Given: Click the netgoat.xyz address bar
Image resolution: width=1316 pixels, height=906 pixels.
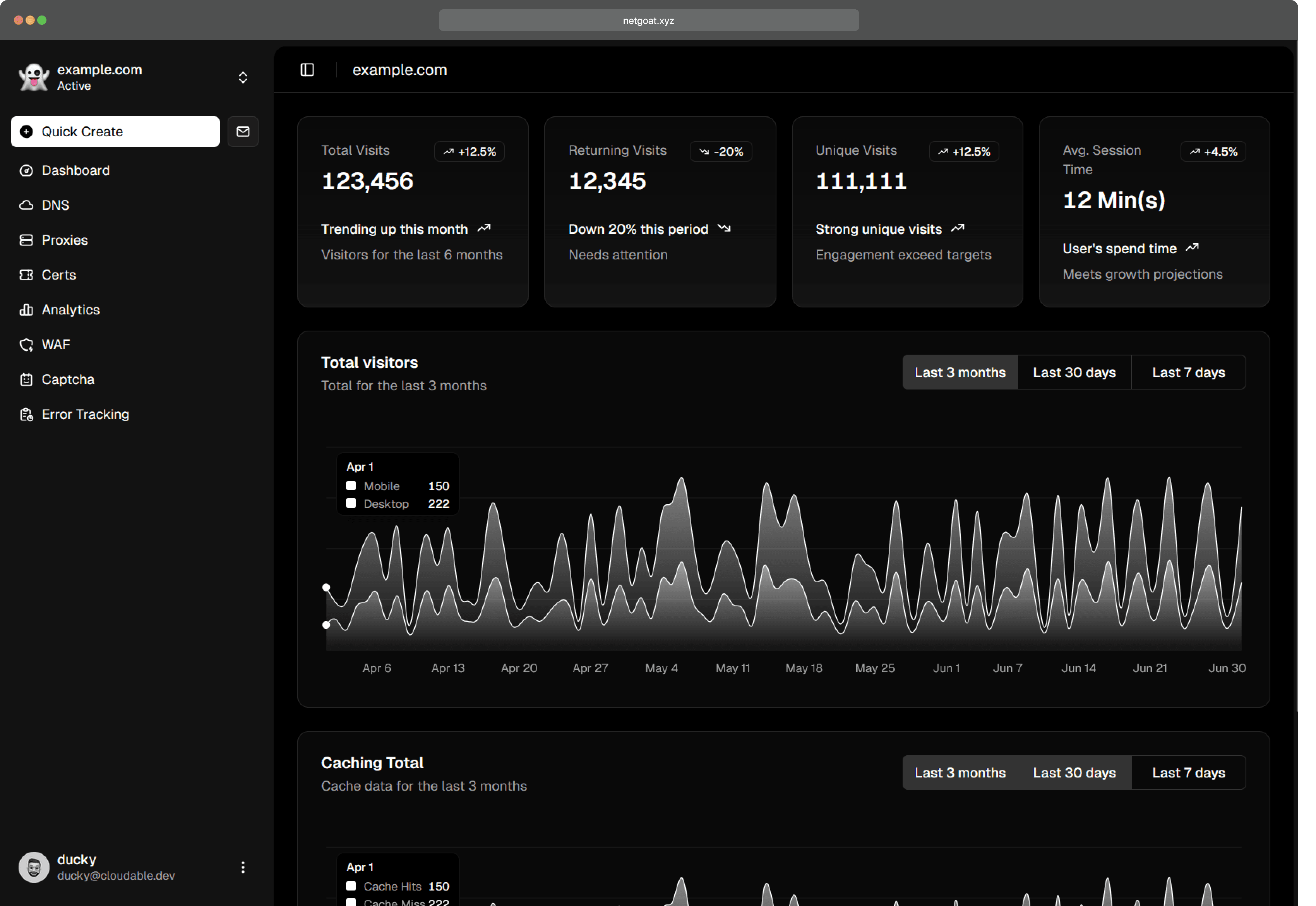Looking at the screenshot, I should click(649, 21).
